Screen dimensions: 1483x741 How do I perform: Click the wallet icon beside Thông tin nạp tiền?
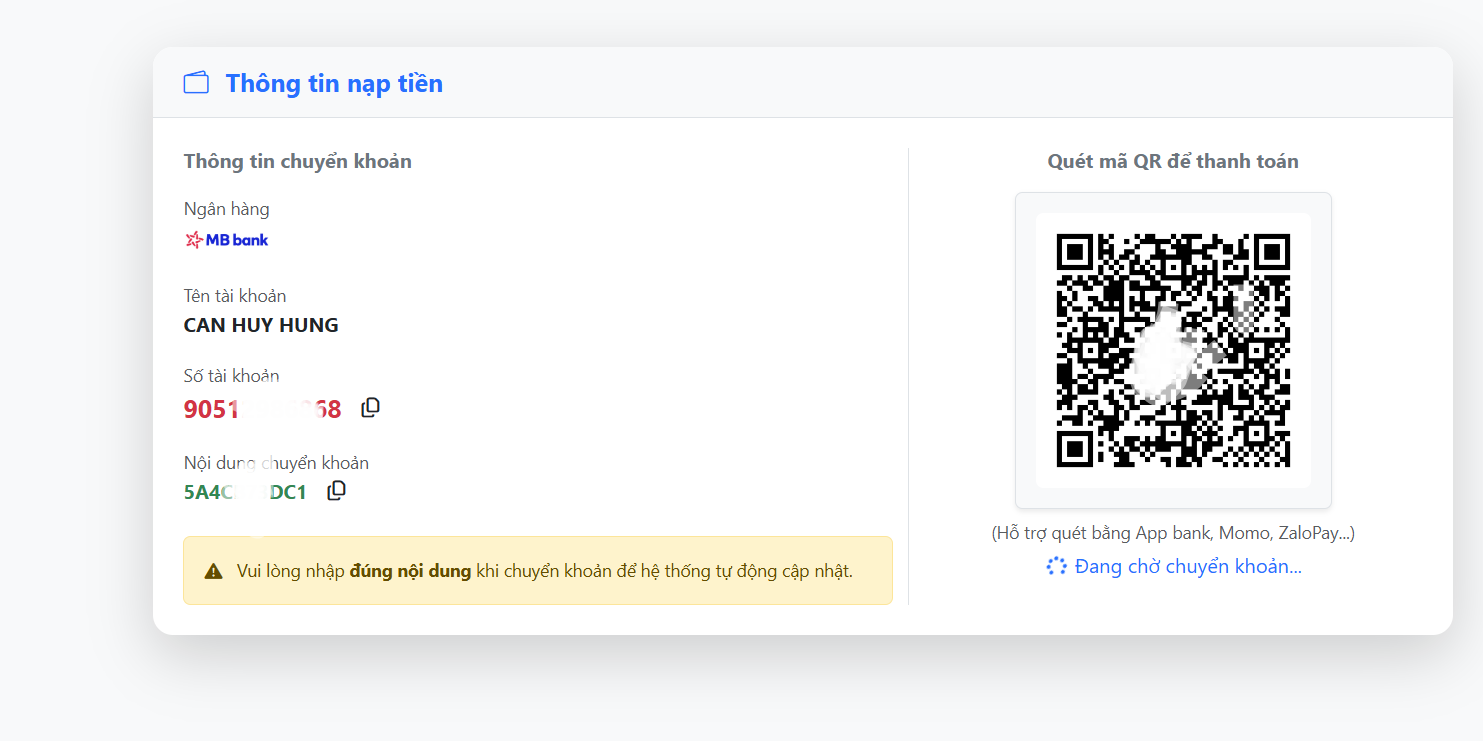tap(196, 82)
